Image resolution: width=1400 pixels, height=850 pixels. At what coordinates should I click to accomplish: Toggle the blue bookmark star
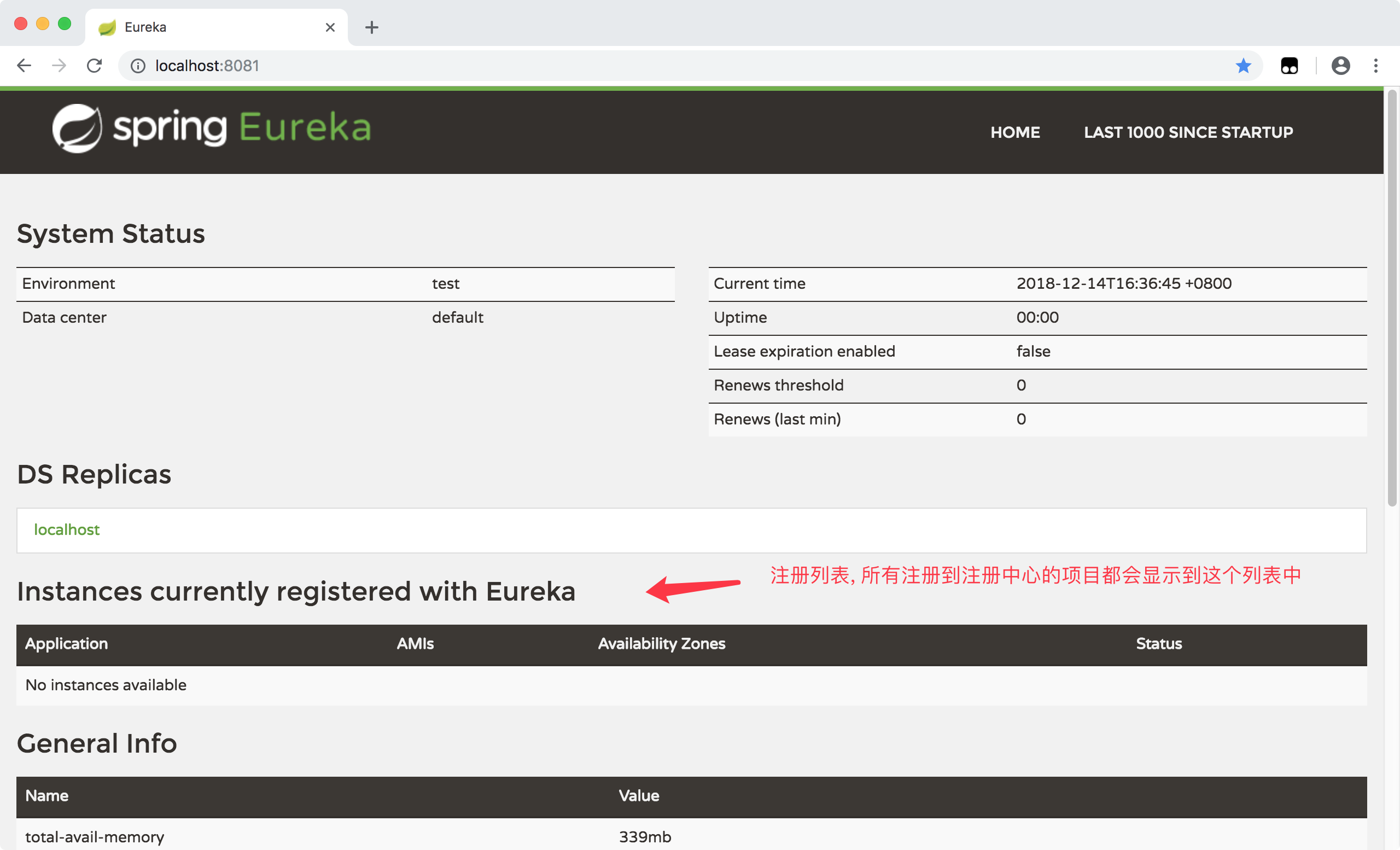1243,66
